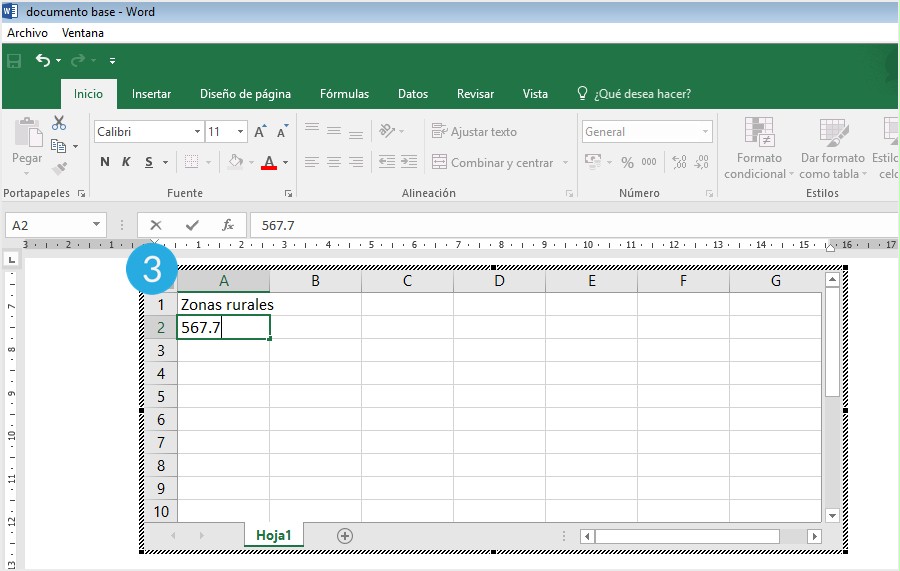The width and height of the screenshot is (900, 571).
Task: Apply accounting currency number format
Action: tap(593, 162)
